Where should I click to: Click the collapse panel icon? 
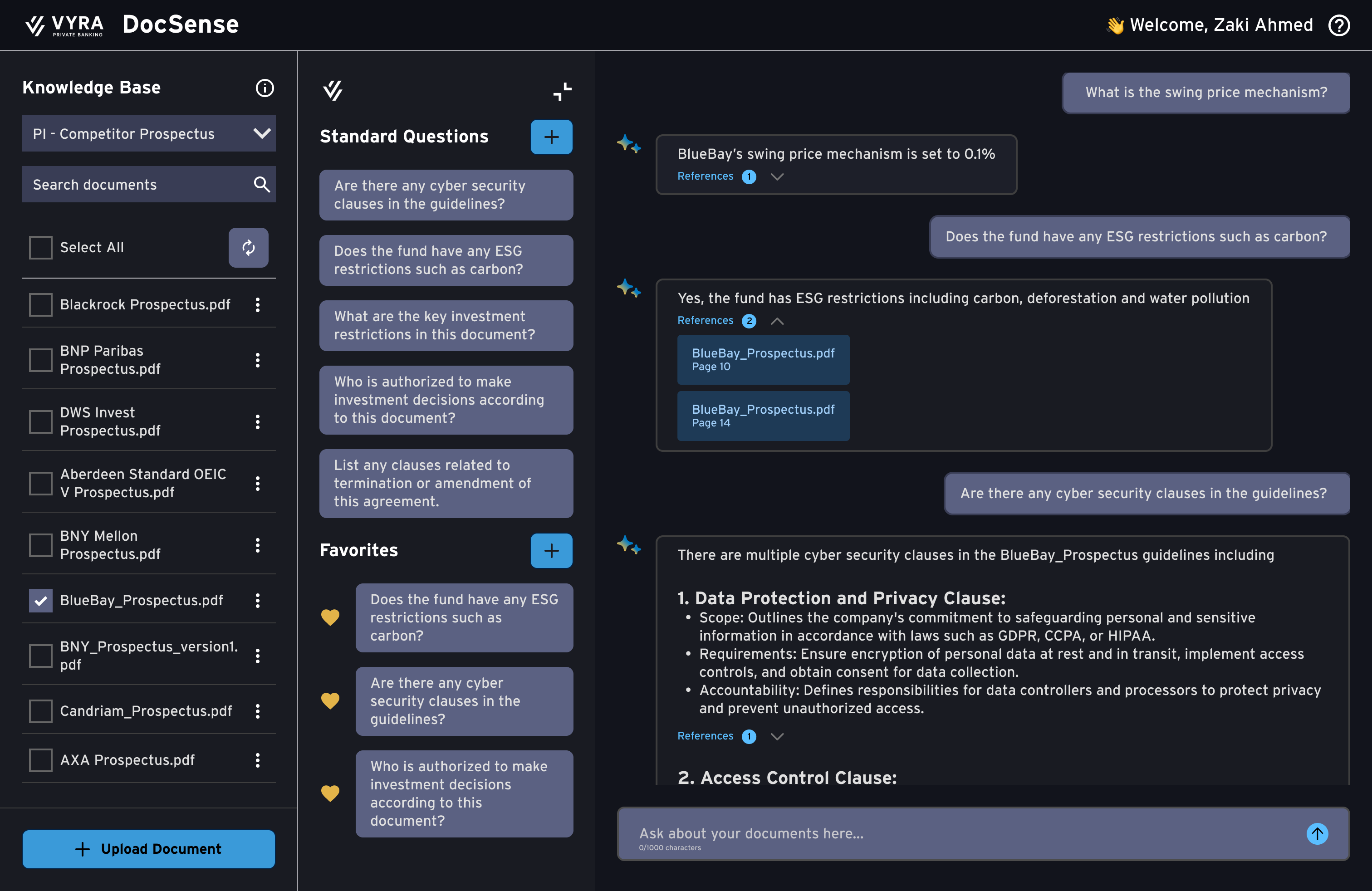coord(563,91)
